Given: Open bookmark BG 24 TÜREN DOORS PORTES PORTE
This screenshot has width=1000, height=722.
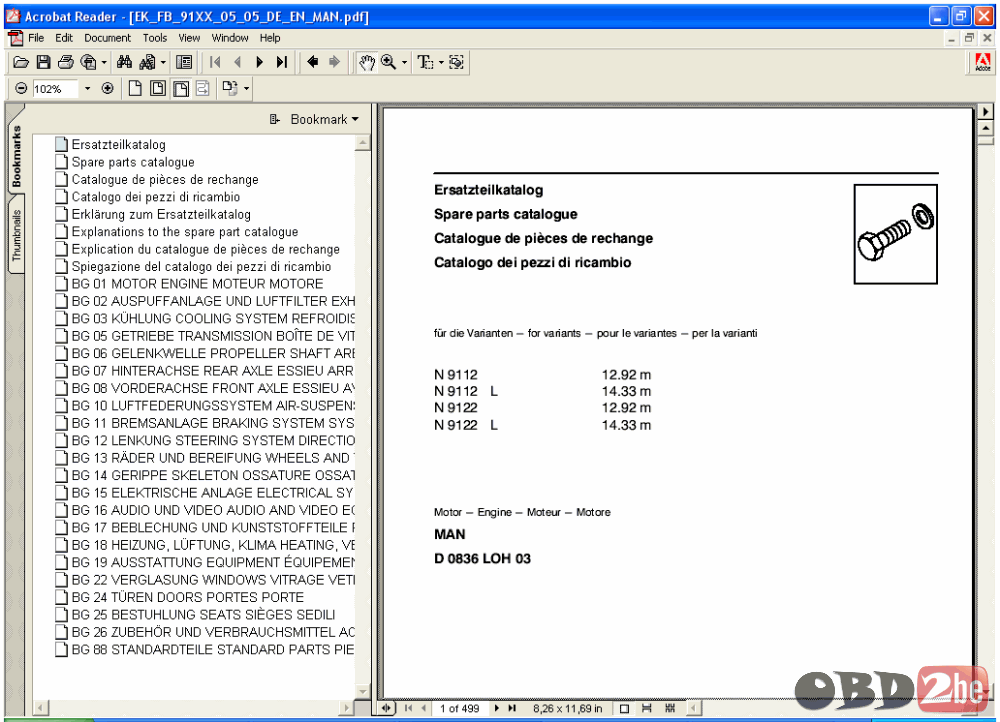Looking at the screenshot, I should (188, 598).
